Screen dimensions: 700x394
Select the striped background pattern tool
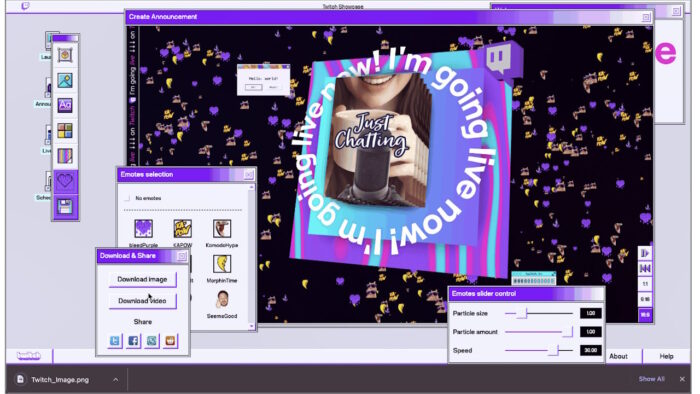65,156
